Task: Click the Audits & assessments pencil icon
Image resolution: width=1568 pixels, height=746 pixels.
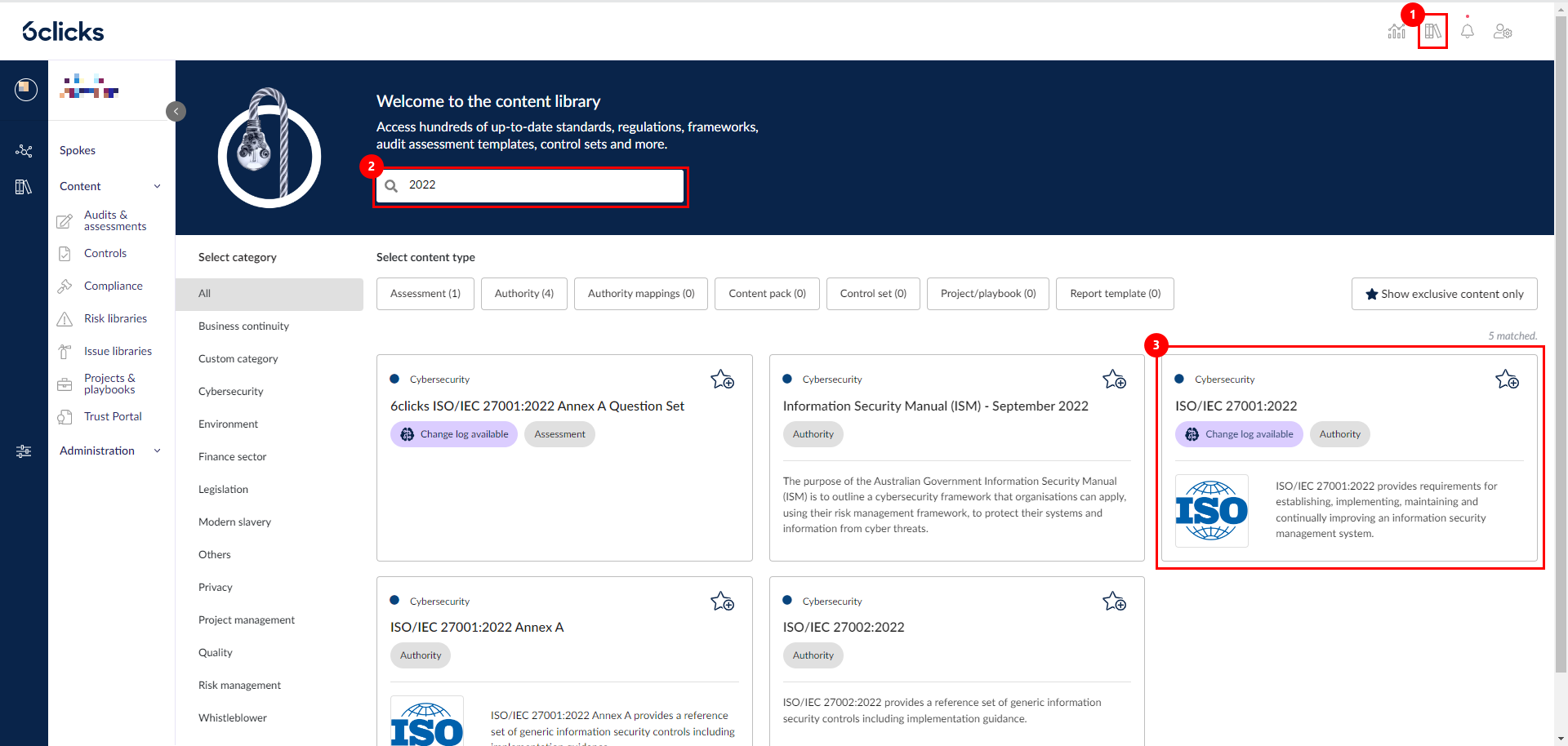Action: [65, 221]
